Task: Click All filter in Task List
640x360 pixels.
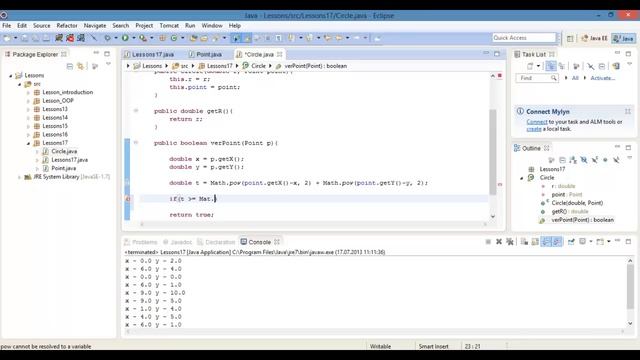Action: click(x=575, y=78)
